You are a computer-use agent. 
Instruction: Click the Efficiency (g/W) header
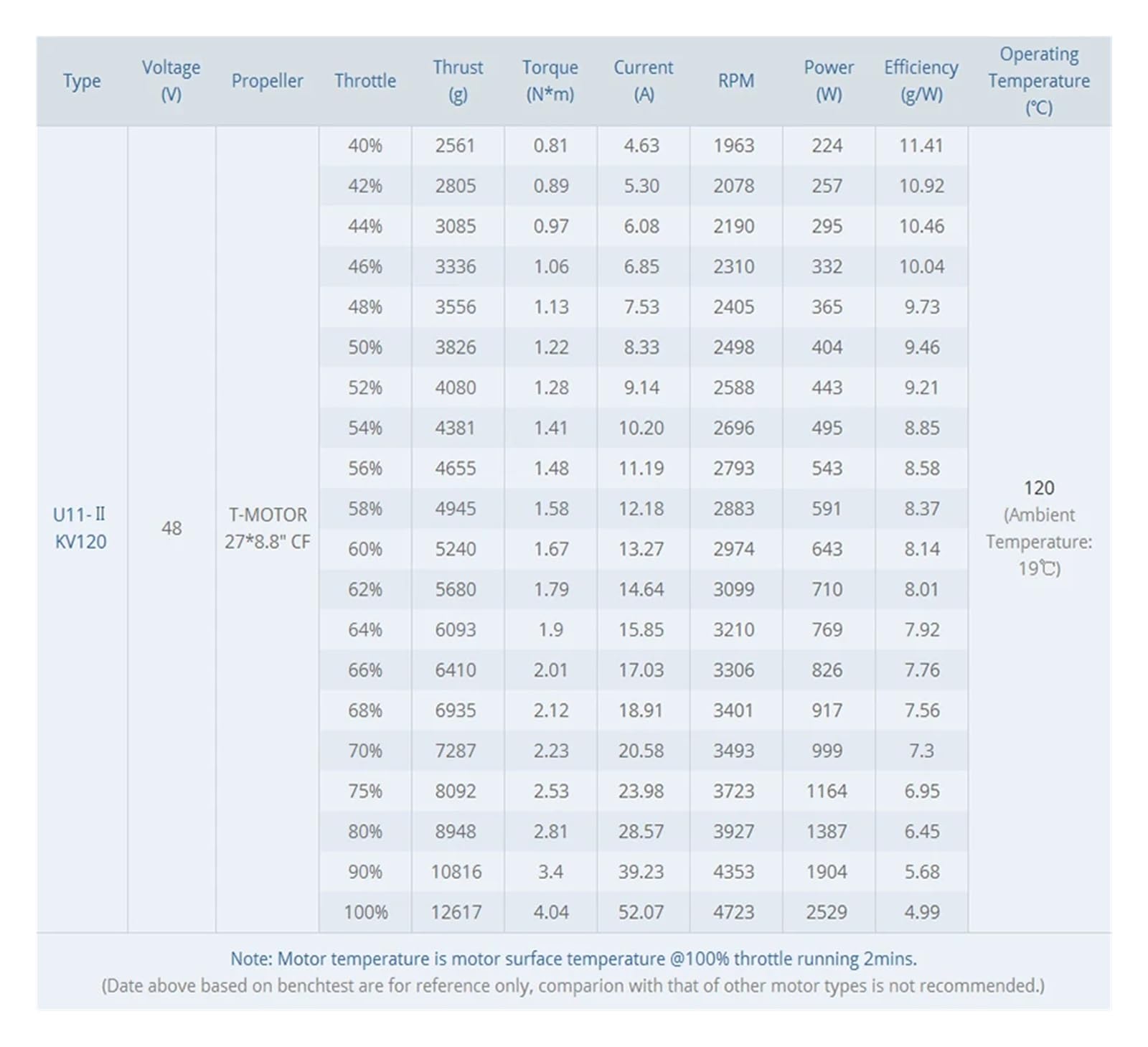(921, 80)
